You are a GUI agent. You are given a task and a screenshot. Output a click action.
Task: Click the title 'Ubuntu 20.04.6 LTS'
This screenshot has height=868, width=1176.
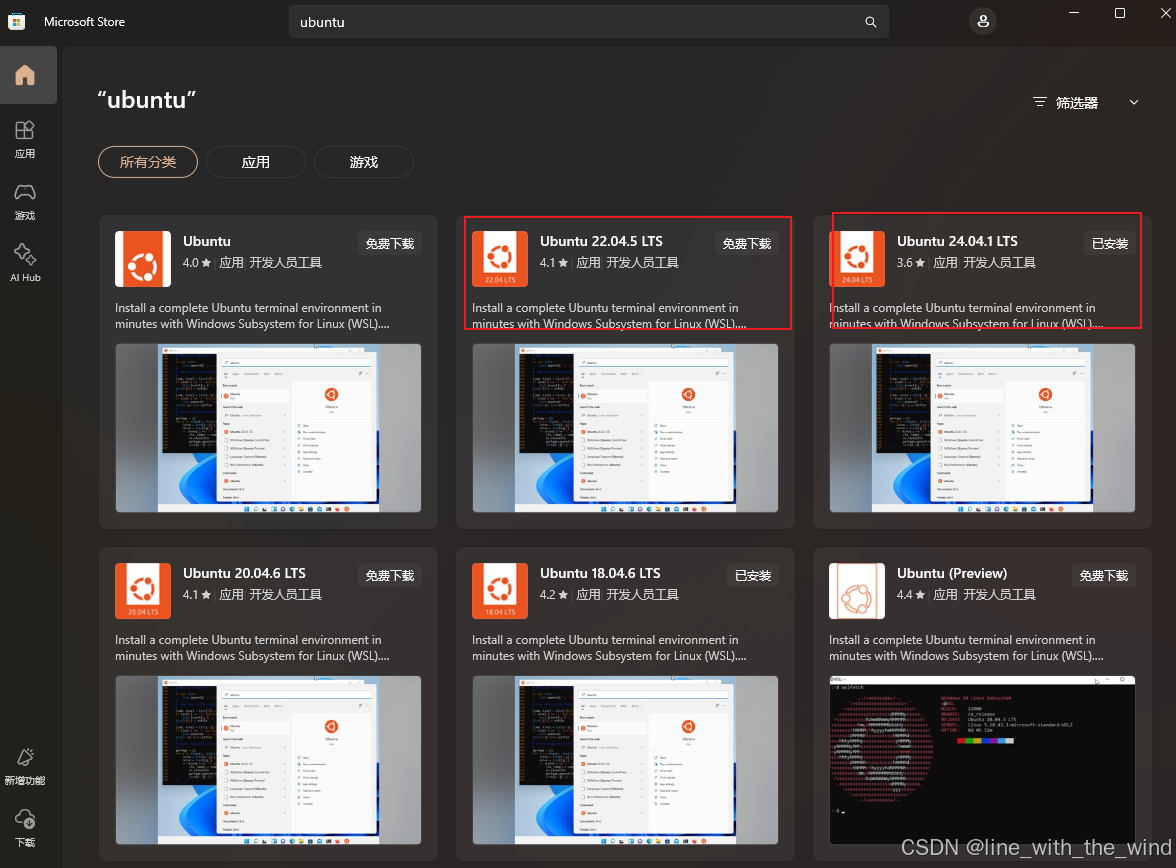[x=244, y=573]
